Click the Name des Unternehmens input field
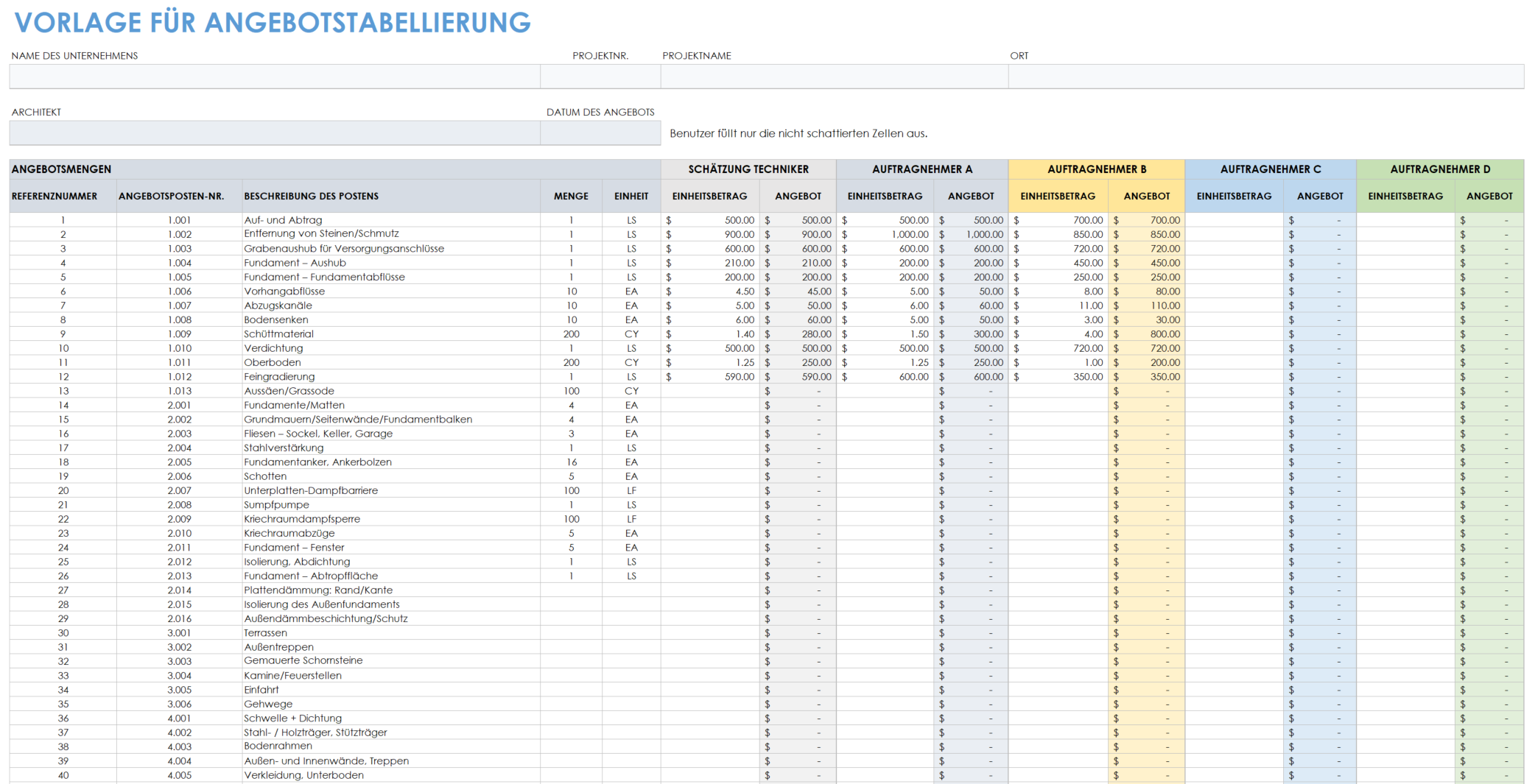Image resolution: width=1538 pixels, height=784 pixels. [x=275, y=77]
